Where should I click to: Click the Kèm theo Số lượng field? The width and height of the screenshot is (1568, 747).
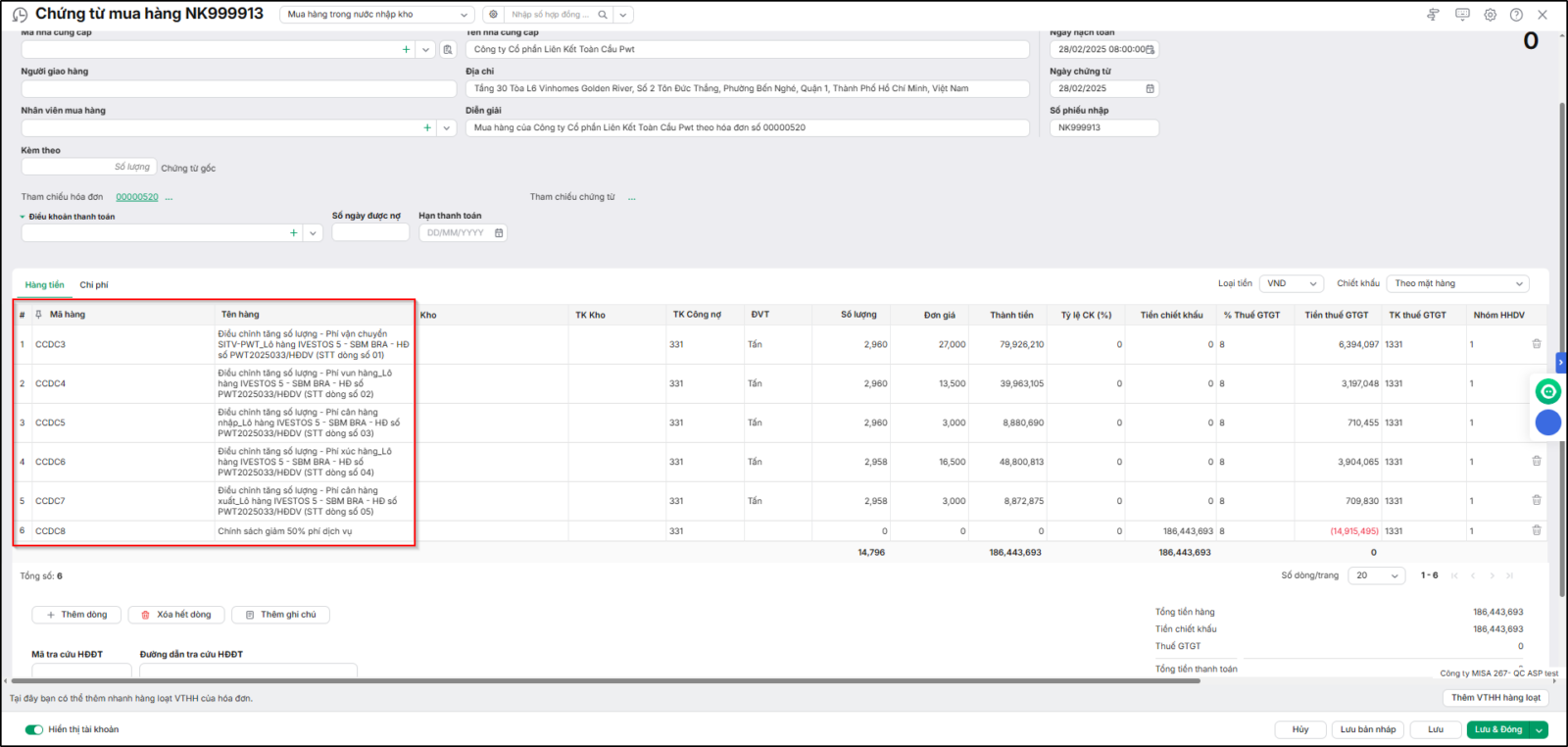pos(87,167)
